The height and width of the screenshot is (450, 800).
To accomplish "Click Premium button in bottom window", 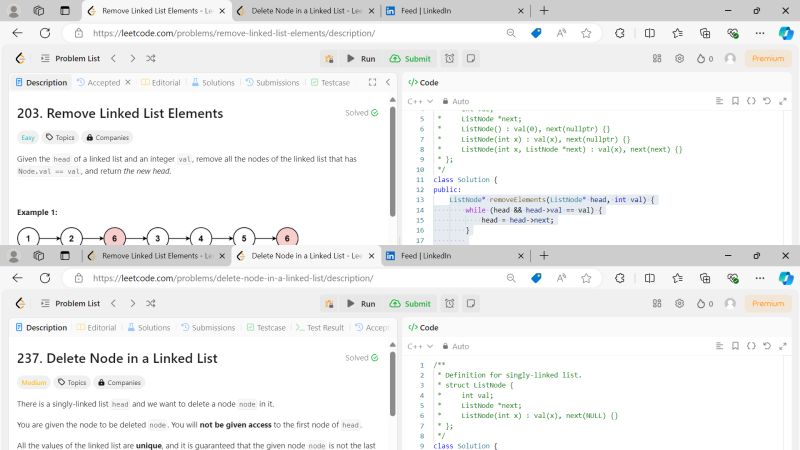I will tap(768, 304).
